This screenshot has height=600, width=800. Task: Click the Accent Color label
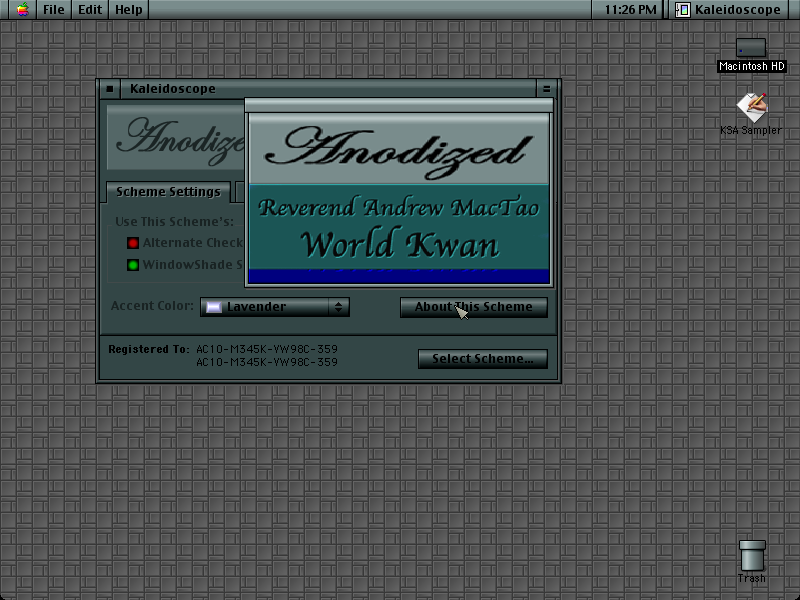[x=152, y=306]
